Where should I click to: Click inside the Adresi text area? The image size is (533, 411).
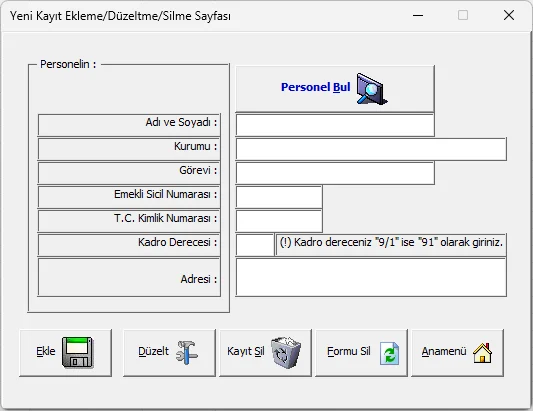(x=371, y=277)
